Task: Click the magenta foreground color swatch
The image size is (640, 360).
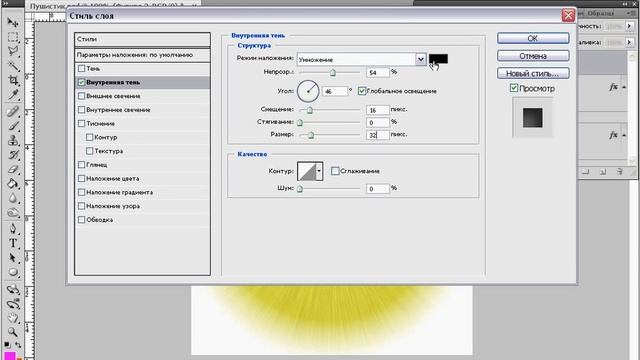Action: pos(10,356)
